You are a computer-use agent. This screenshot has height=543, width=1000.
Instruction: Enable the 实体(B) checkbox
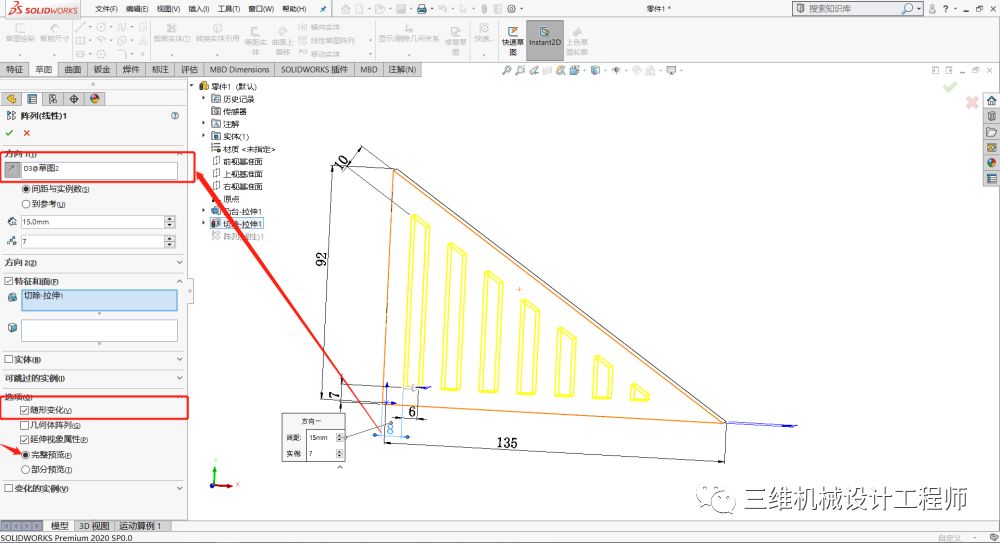[9, 359]
